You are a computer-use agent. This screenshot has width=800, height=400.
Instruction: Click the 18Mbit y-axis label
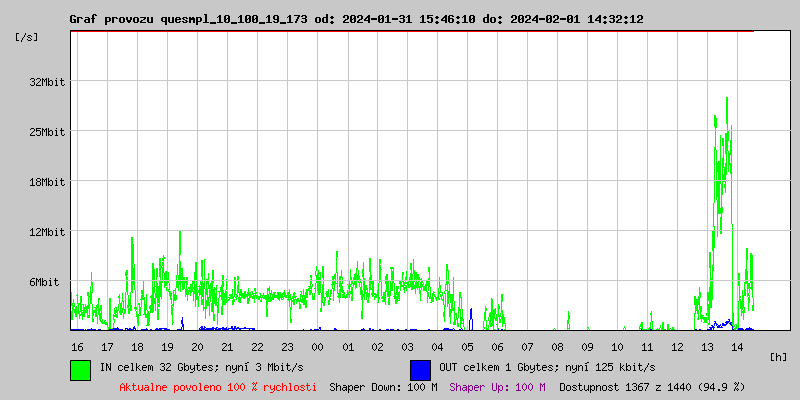point(47,182)
